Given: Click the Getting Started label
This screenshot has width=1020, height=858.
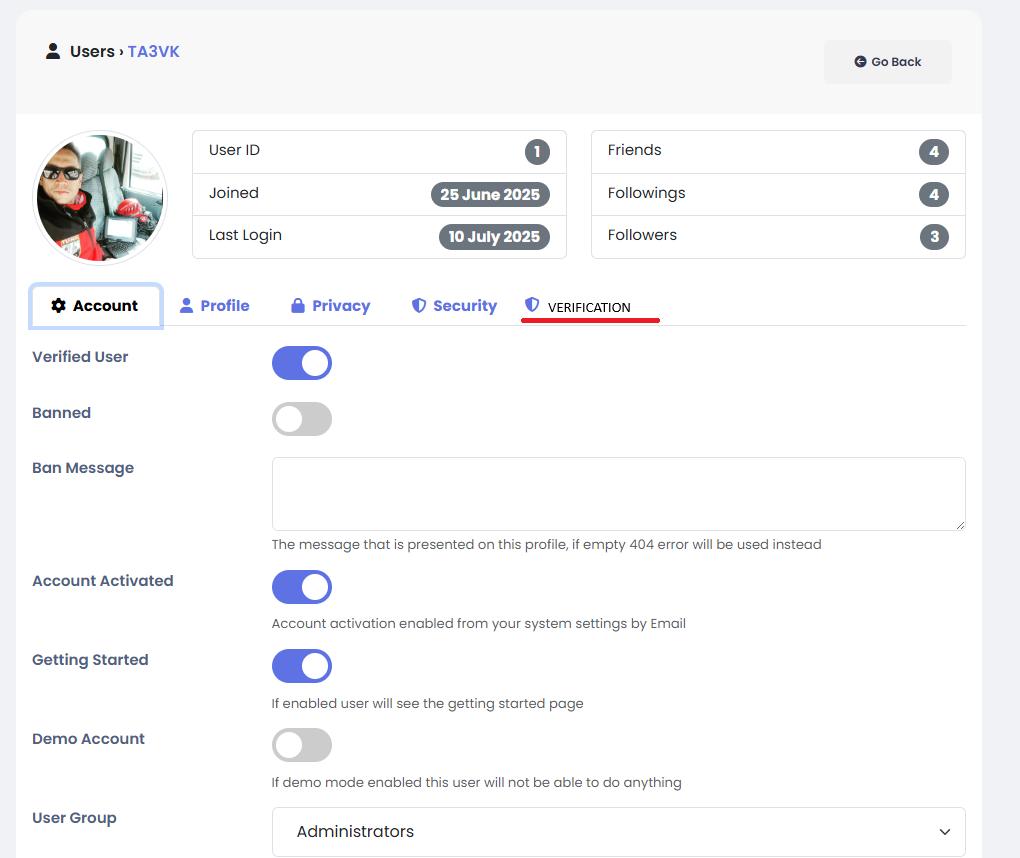Looking at the screenshot, I should point(90,660).
